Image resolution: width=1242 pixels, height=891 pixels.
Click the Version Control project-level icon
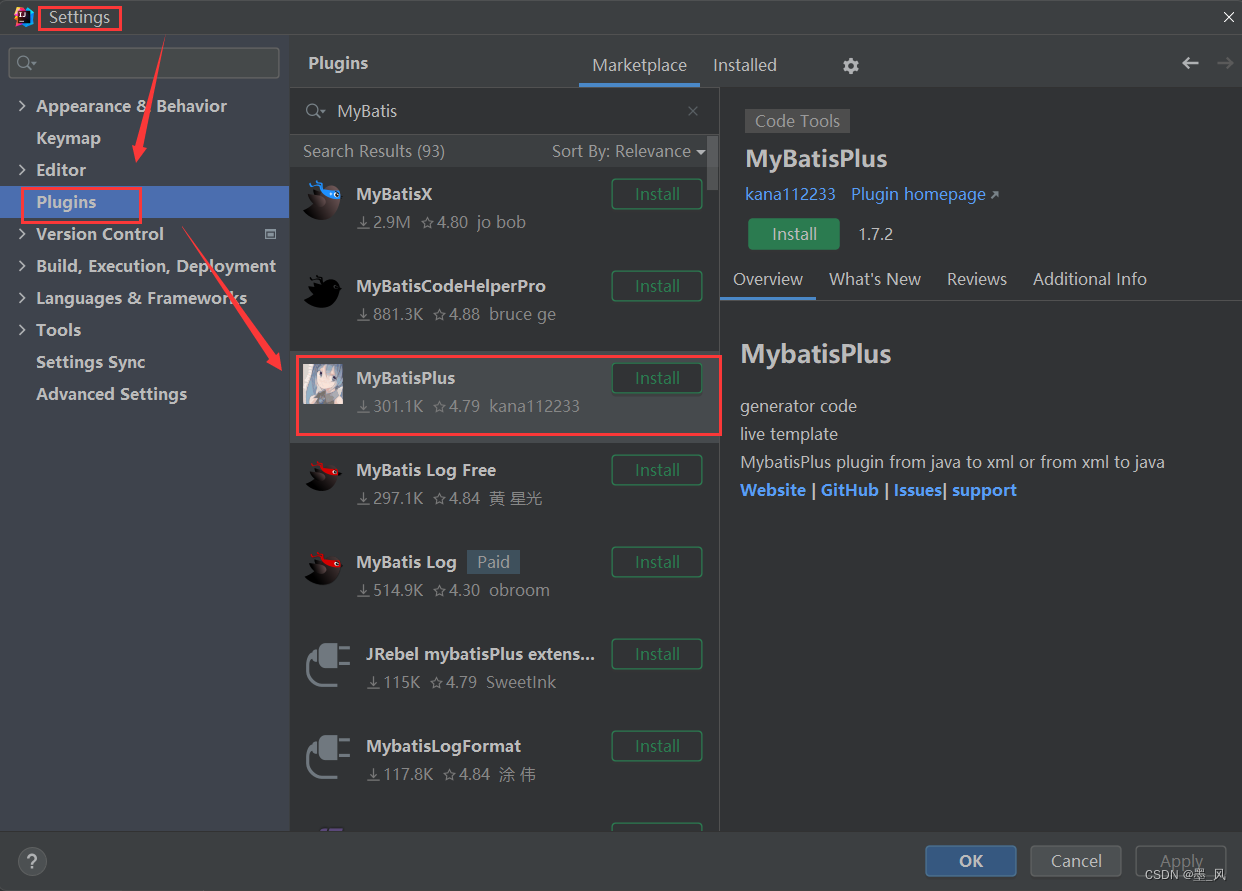click(x=270, y=234)
